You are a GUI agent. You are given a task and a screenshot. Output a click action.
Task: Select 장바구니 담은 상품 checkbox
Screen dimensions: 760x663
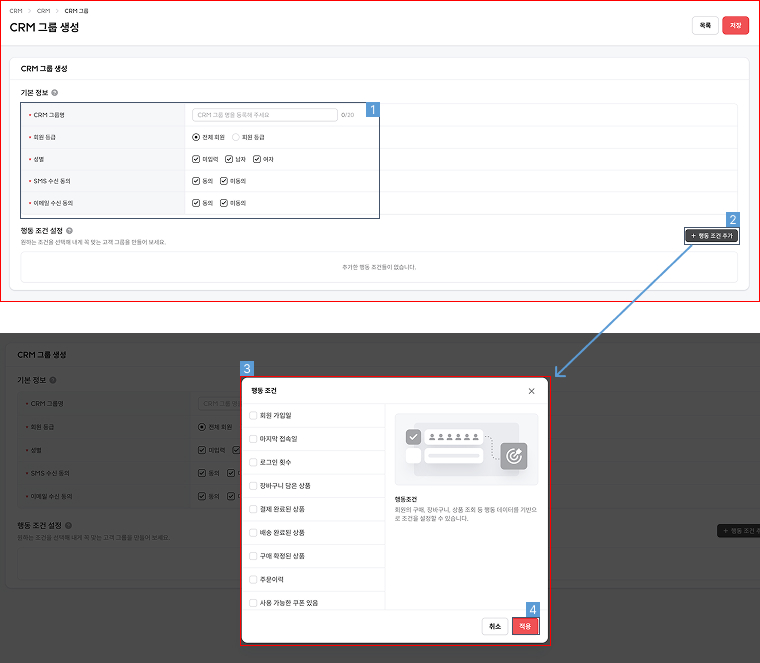[253, 486]
